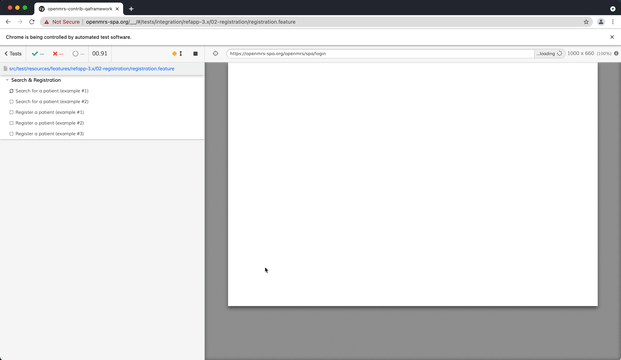Dismiss the automated test software banner
Image resolution: width=621 pixels, height=360 pixels.
pyautogui.click(x=612, y=37)
